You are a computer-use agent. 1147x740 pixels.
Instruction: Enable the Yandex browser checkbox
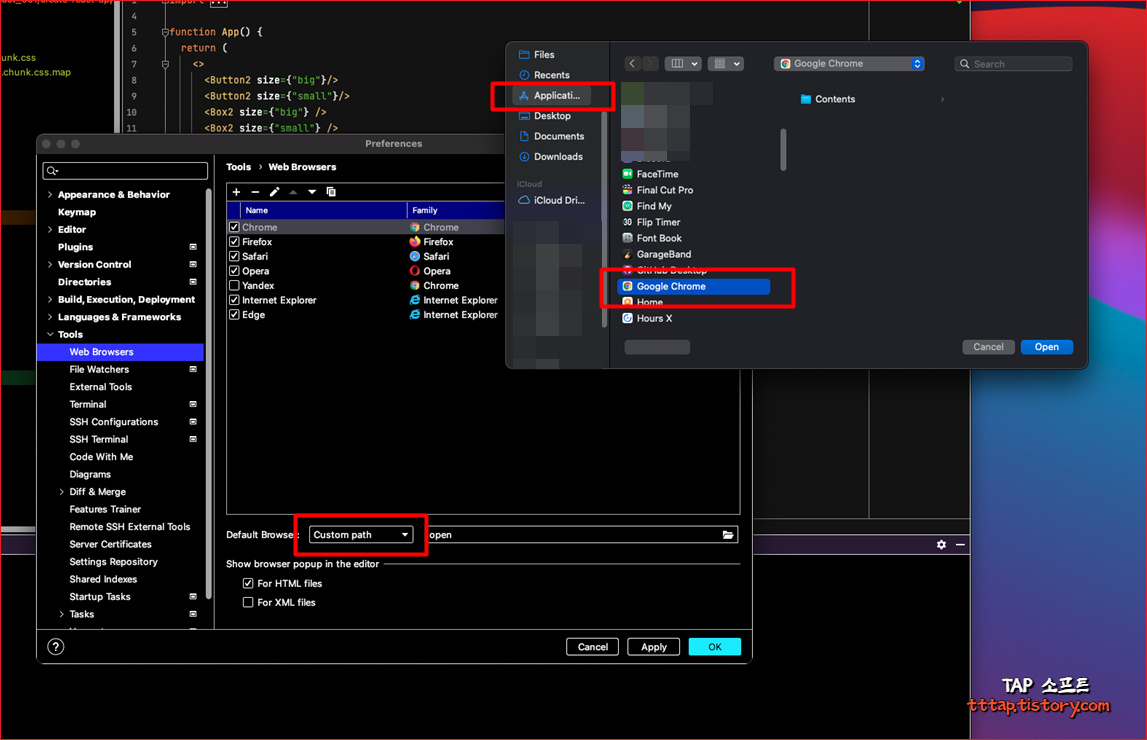(234, 286)
